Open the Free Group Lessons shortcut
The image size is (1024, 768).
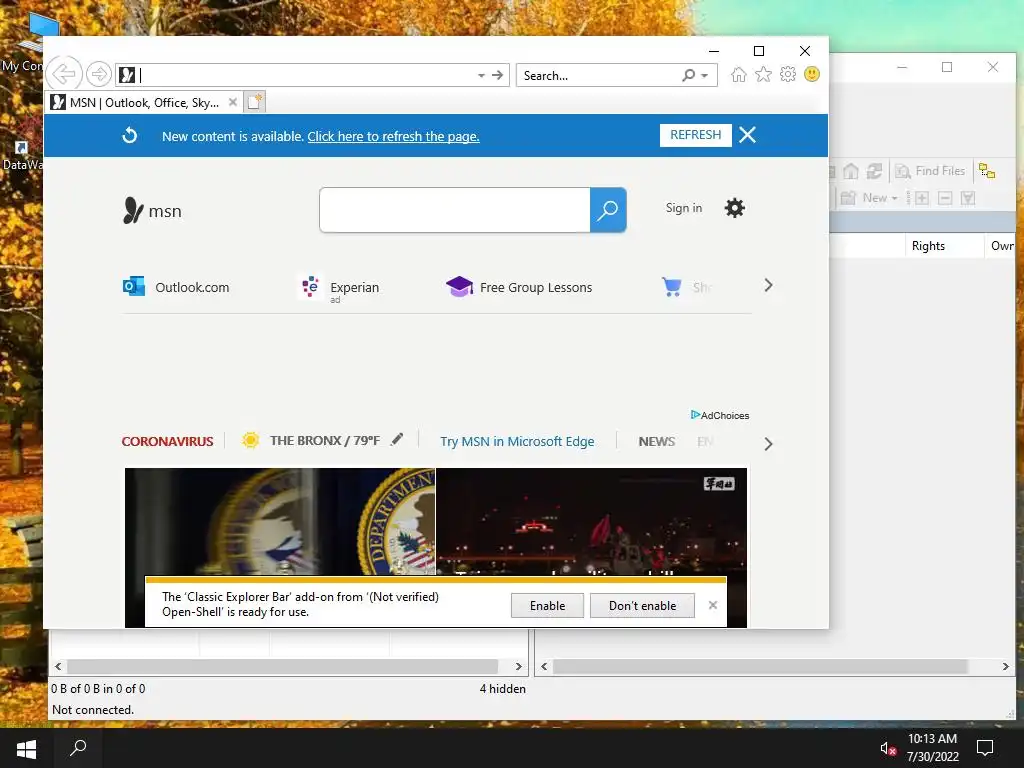pyautogui.click(x=519, y=287)
